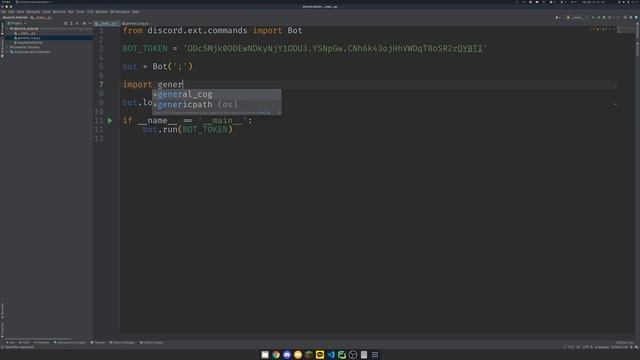Choose general_cog in the autocomplete popup
Screen dimensions: 640x360
(217, 94)
